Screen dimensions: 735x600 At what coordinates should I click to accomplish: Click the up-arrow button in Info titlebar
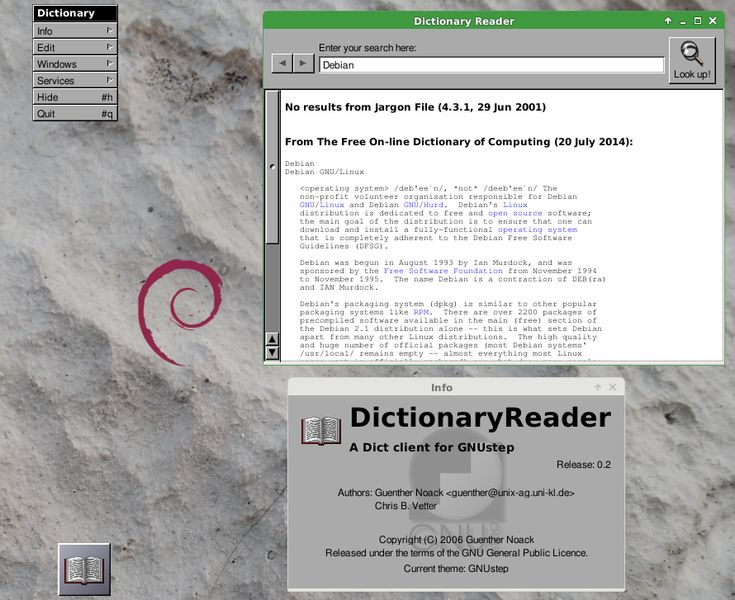[598, 387]
